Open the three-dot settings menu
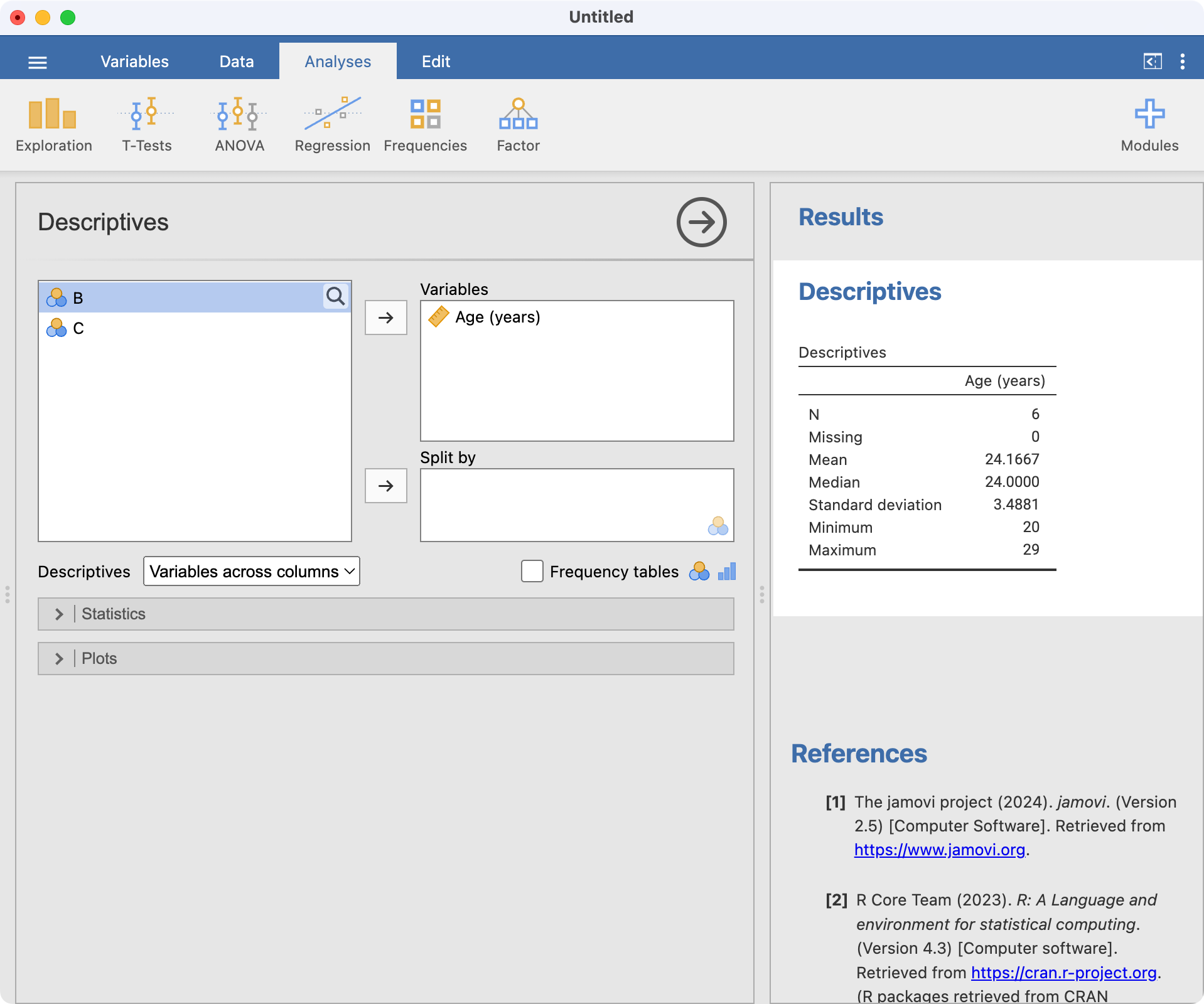Image resolution: width=1204 pixels, height=1004 pixels. [1182, 61]
